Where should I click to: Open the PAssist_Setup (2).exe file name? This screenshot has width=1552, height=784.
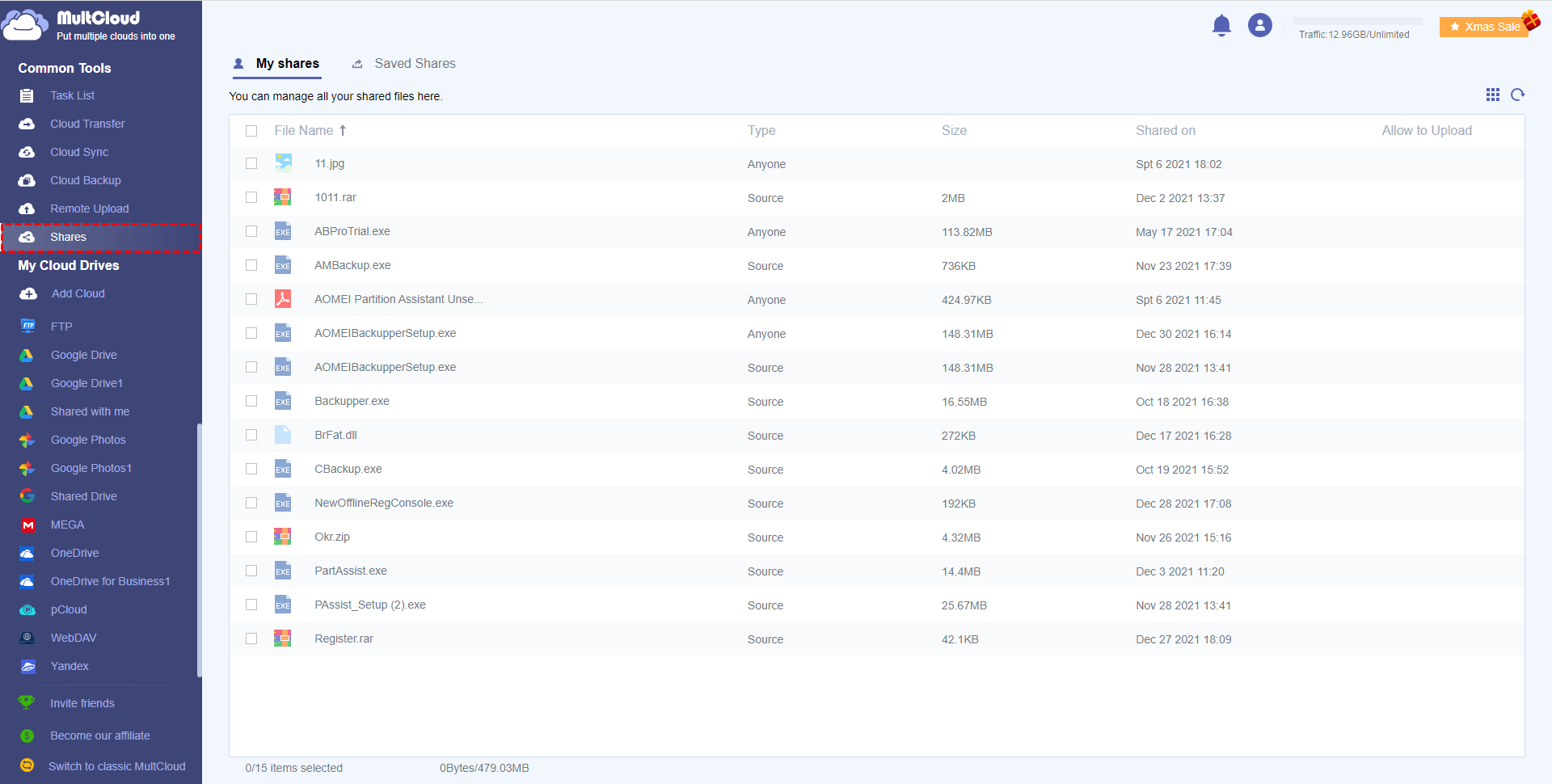370,605
